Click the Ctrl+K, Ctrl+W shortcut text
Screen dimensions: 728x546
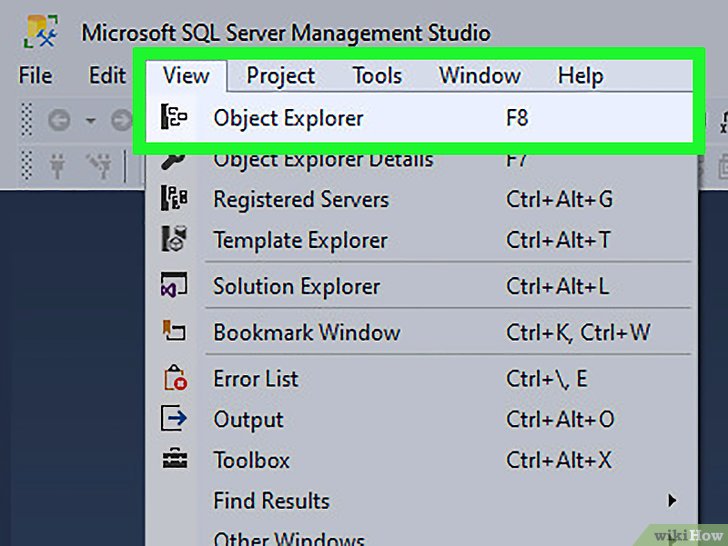[578, 332]
